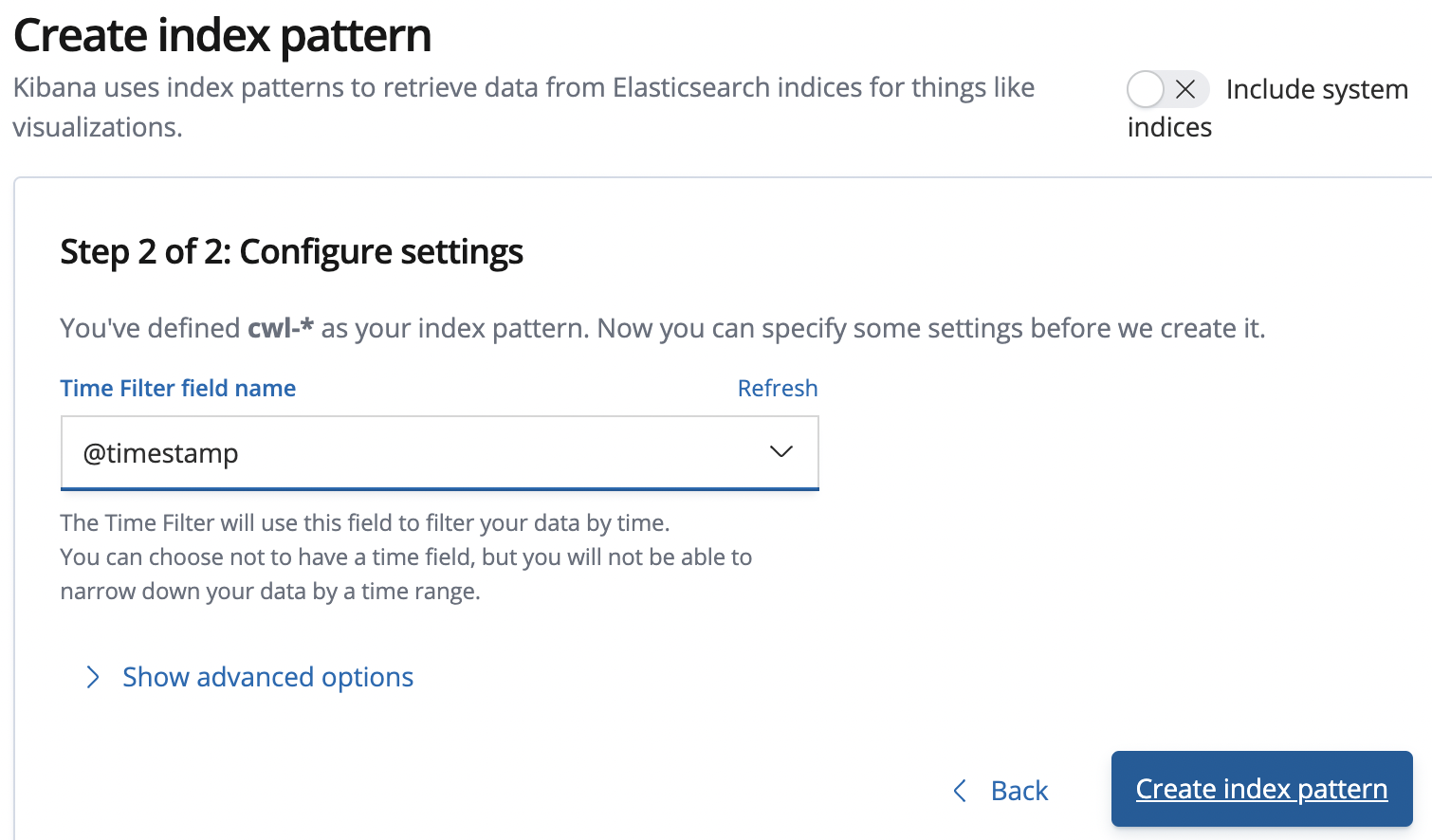Image resolution: width=1432 pixels, height=840 pixels.
Task: Click the 'Create index pattern' page title
Action: pos(223,36)
